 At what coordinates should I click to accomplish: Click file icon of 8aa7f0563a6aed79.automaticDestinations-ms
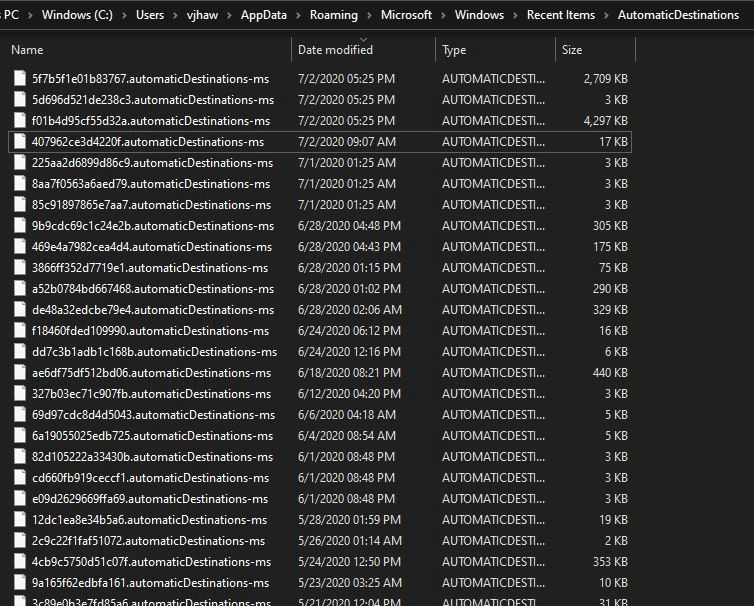pos(20,183)
